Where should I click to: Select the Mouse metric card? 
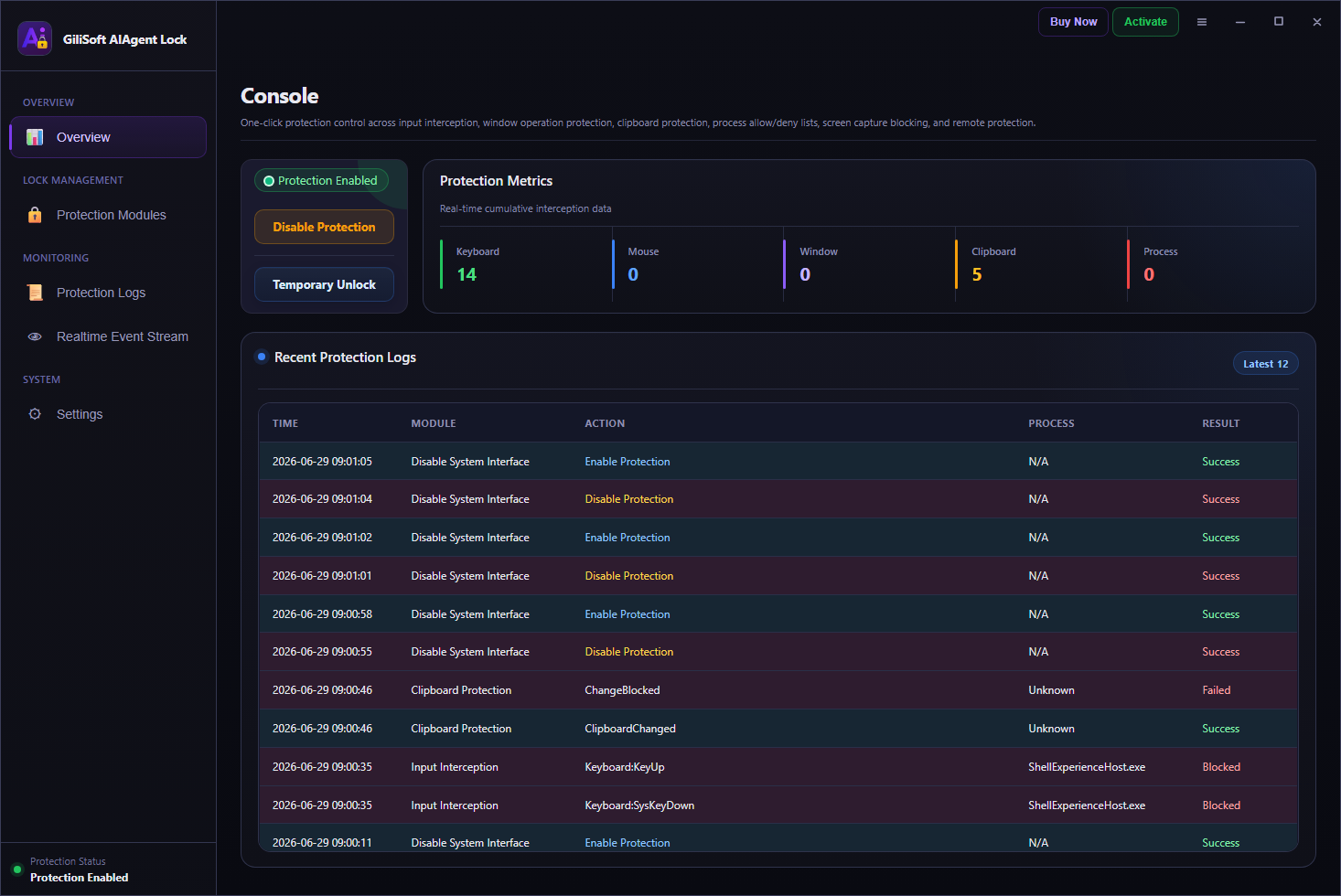point(697,264)
